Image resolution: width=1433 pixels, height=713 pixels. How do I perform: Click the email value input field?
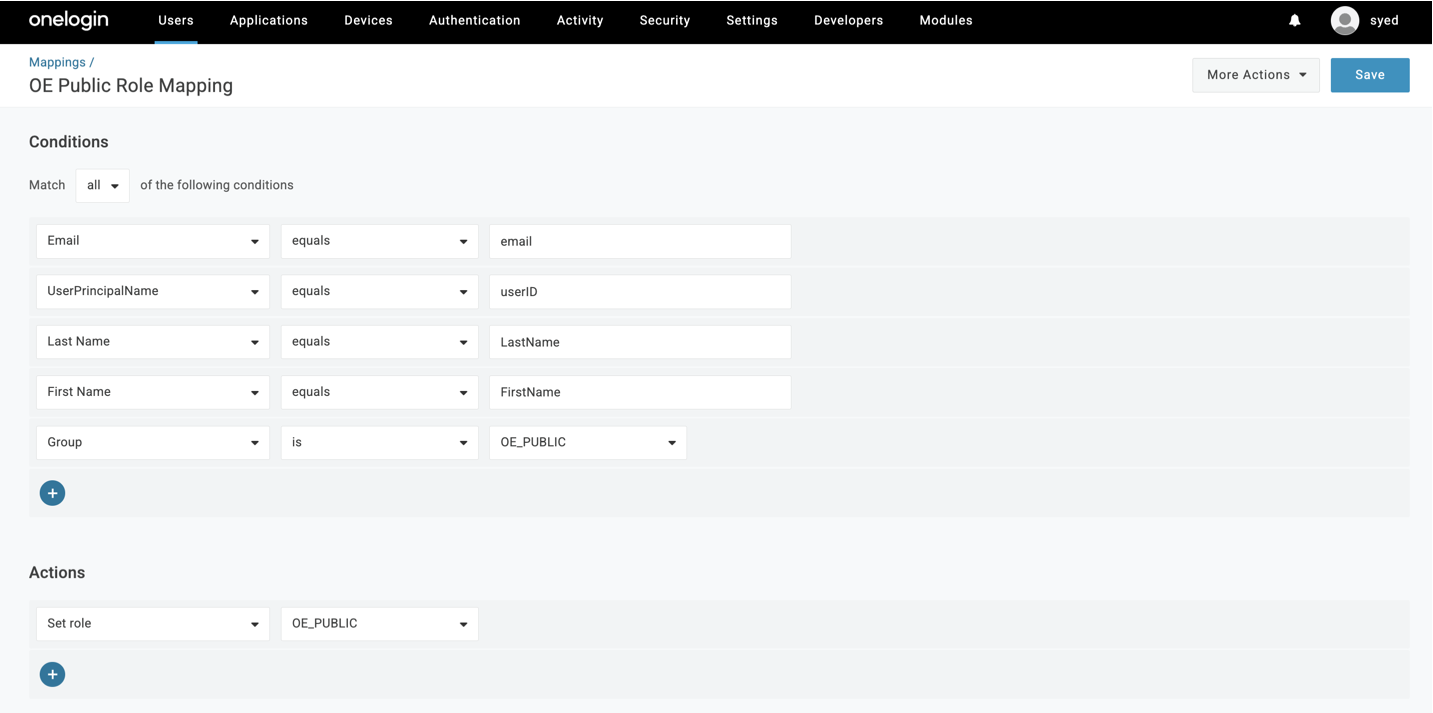click(640, 241)
